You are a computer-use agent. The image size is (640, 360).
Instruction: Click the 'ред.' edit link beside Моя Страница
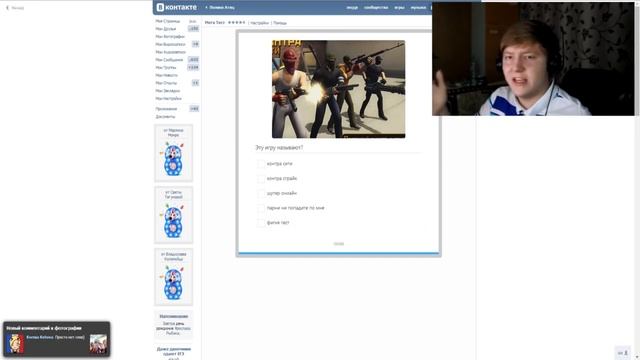193,21
